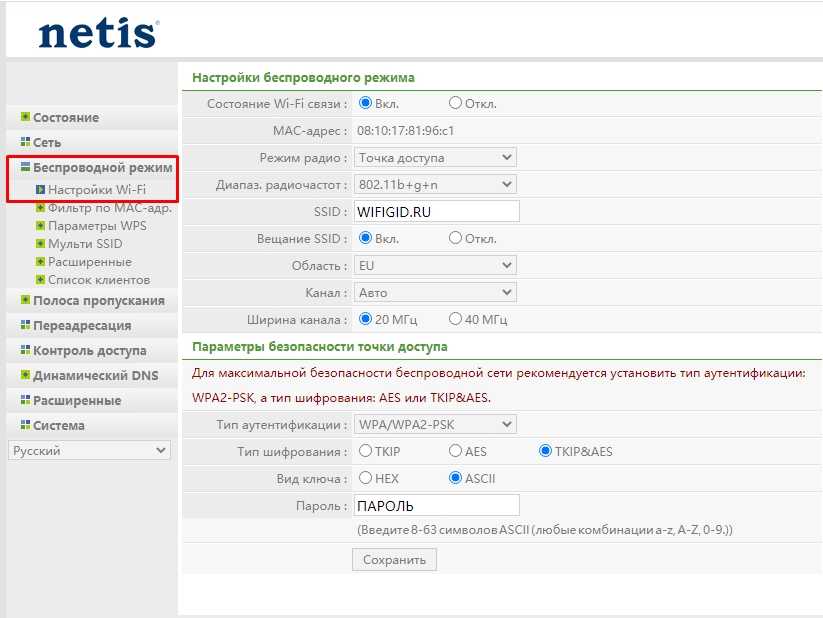The image size is (823, 618).
Task: Disable Wi-Fi with the Откл. radio button
Action: coord(456,103)
